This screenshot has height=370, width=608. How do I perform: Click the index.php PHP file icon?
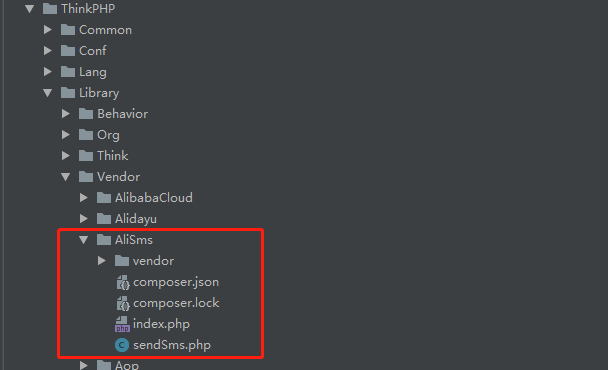122,324
